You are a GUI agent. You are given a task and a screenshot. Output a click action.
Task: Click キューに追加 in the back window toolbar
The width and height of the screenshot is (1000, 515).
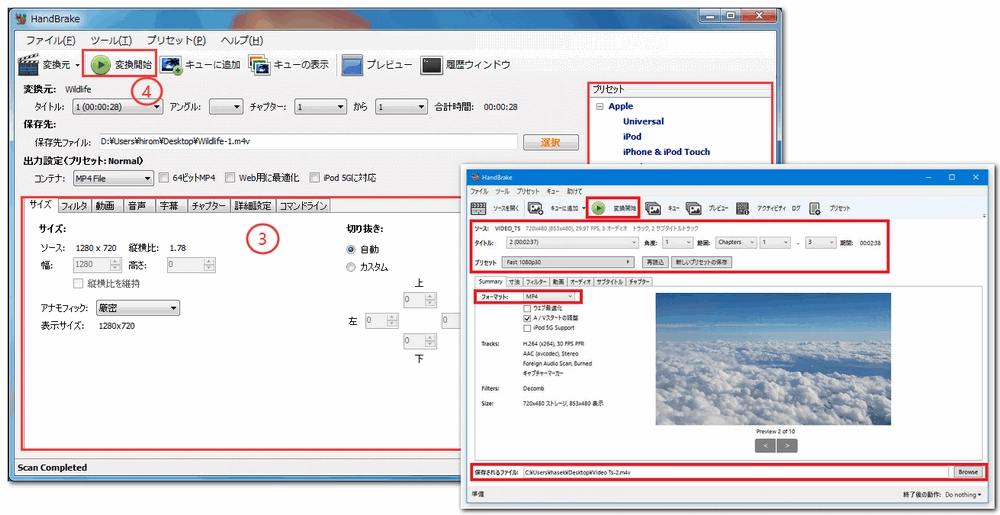pos(201,64)
